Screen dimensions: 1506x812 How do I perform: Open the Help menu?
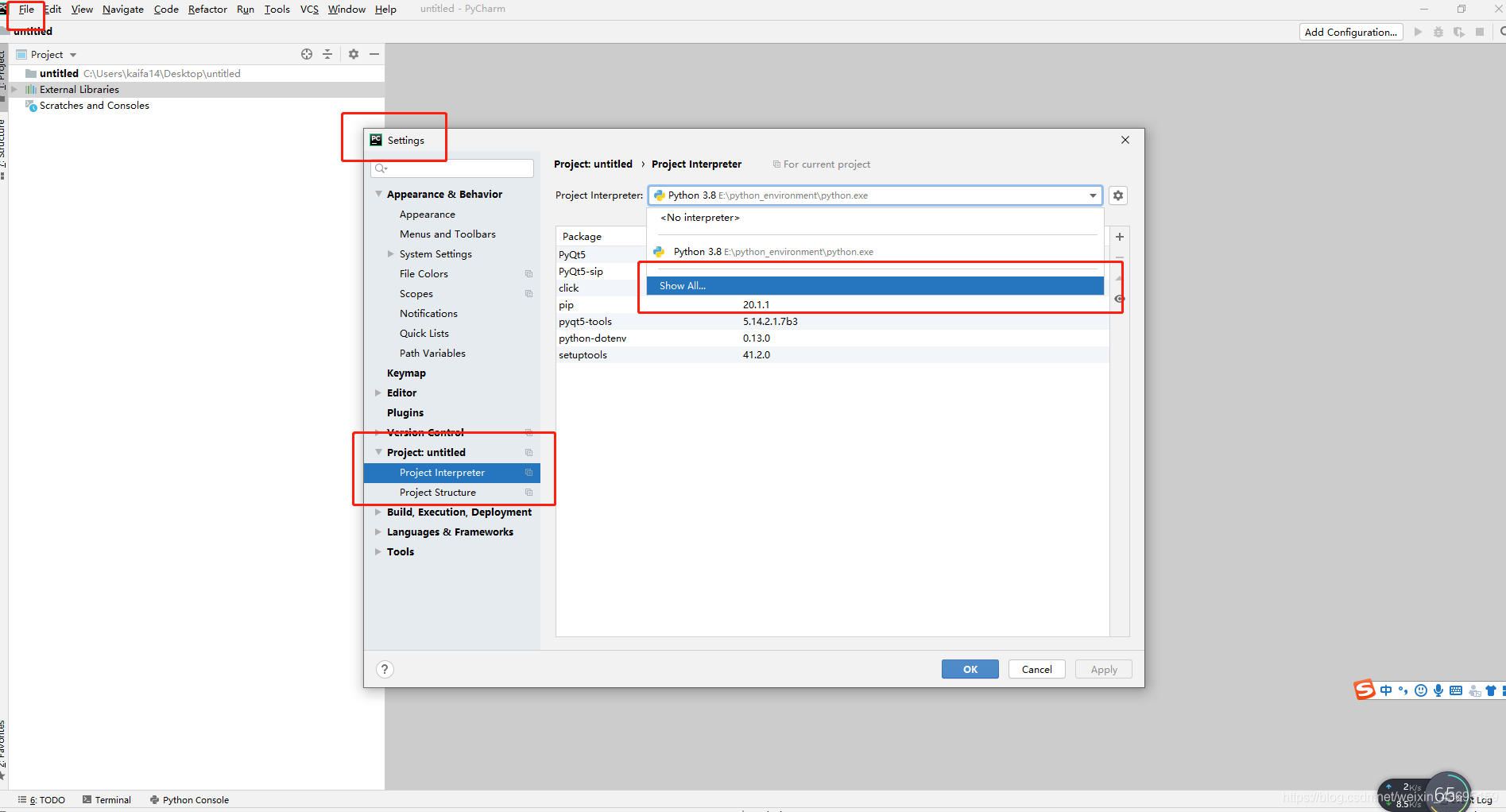pyautogui.click(x=385, y=10)
